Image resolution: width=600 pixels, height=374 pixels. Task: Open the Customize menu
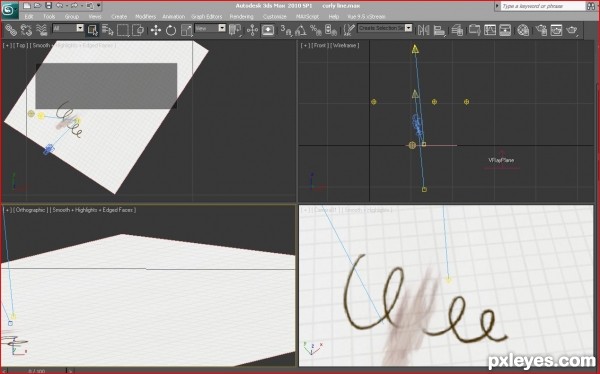[x=275, y=16]
